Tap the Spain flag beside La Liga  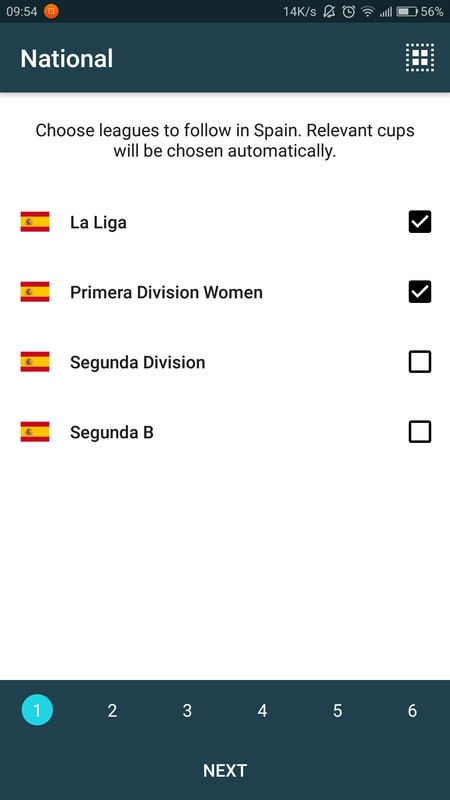point(35,222)
